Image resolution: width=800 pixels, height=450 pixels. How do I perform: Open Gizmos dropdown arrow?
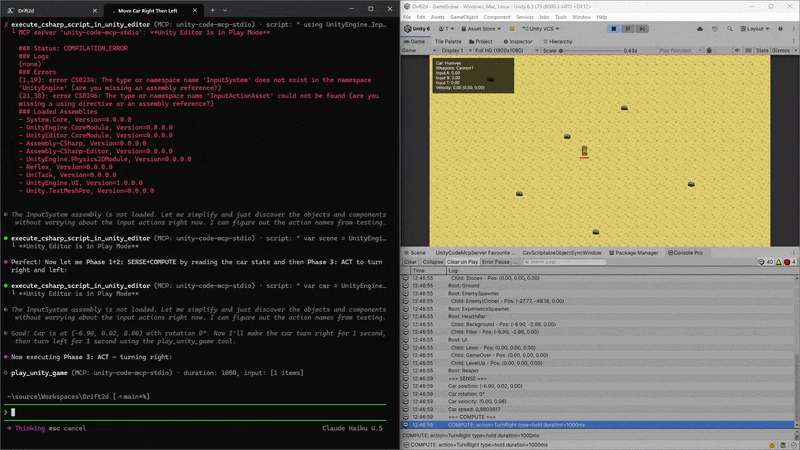(795, 51)
